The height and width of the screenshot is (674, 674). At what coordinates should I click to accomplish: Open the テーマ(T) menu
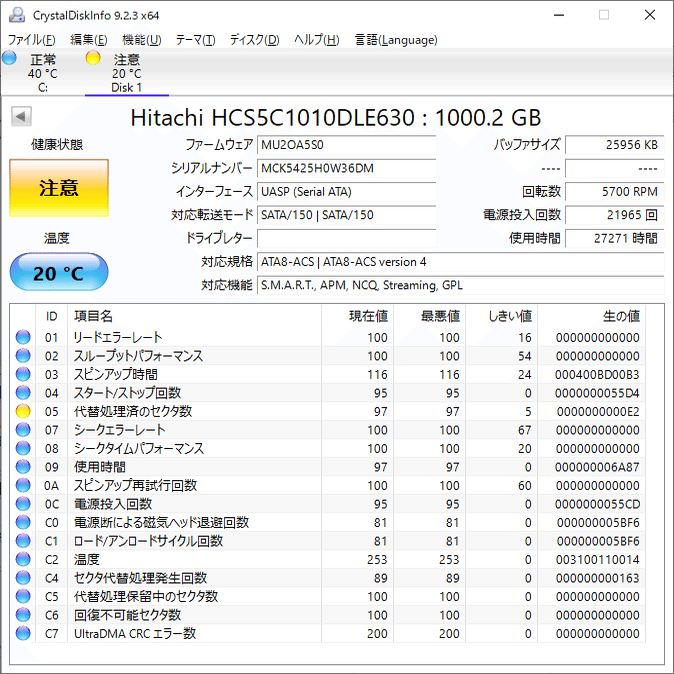click(195, 40)
